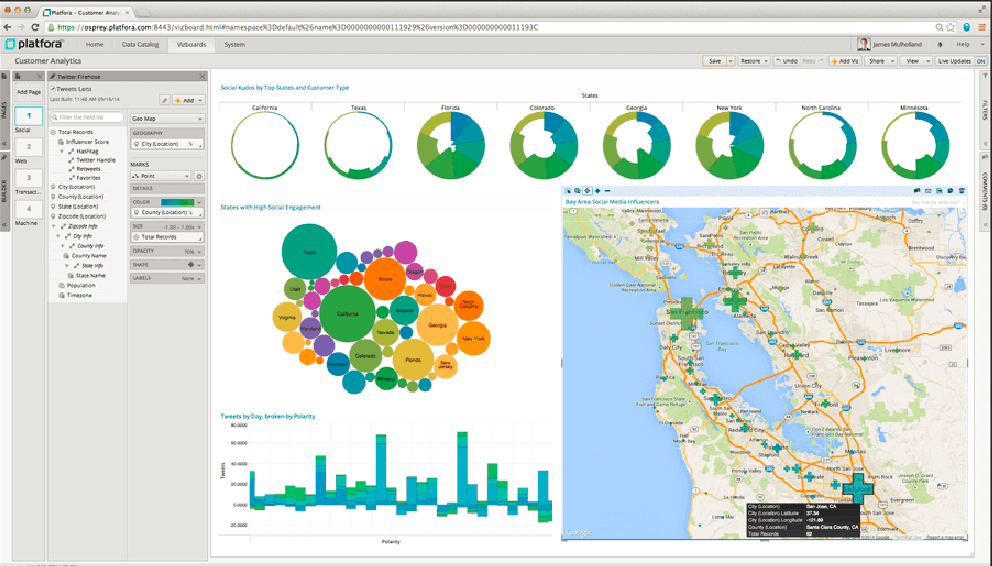This screenshot has height=566, width=992.
Task: Open the System tab
Action: (x=234, y=45)
